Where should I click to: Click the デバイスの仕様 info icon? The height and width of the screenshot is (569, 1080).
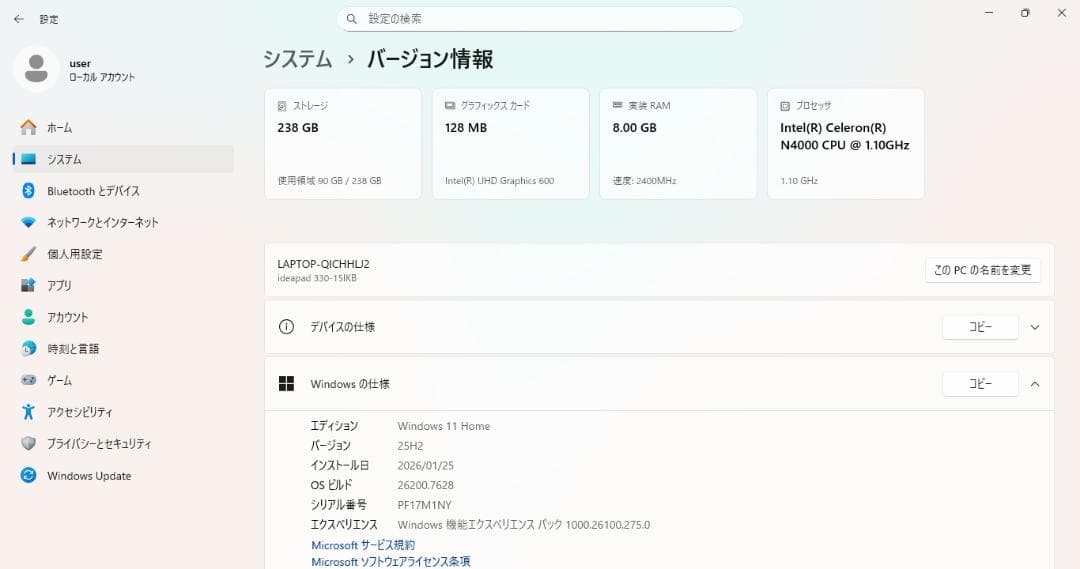pyautogui.click(x=287, y=327)
